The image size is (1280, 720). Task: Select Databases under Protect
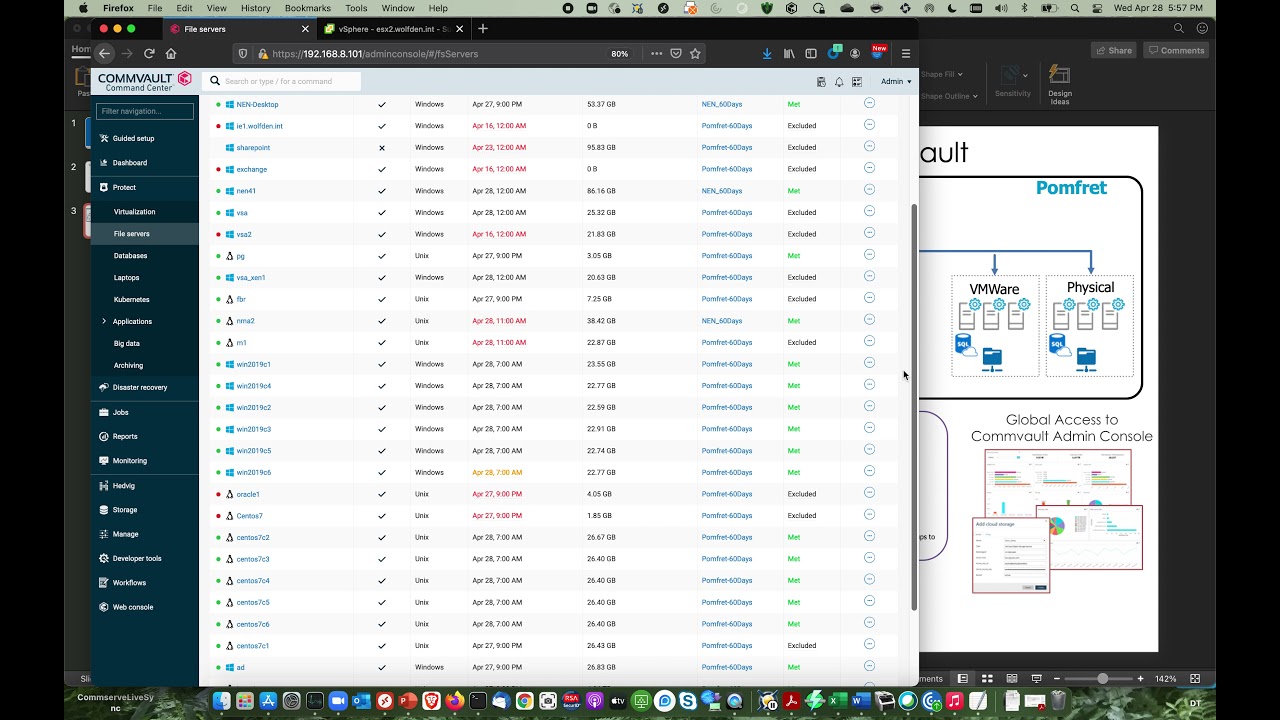tap(130, 256)
